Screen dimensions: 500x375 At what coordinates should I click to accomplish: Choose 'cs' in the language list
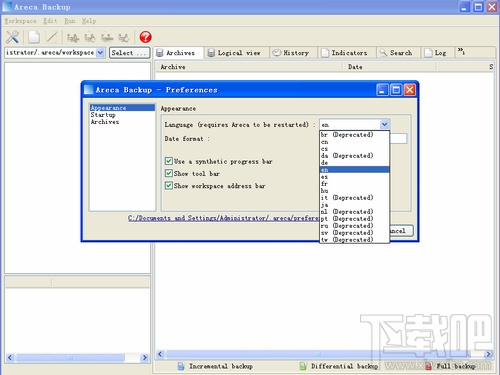click(354, 149)
